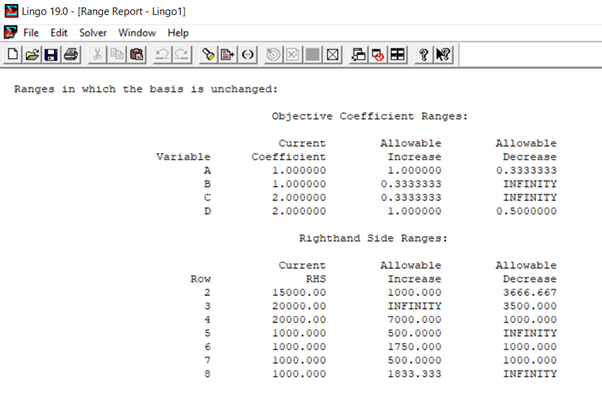Viewport: 602px width, 400px height.
Task: Click variable B allowable decrease INFINITY
Action: point(530,184)
